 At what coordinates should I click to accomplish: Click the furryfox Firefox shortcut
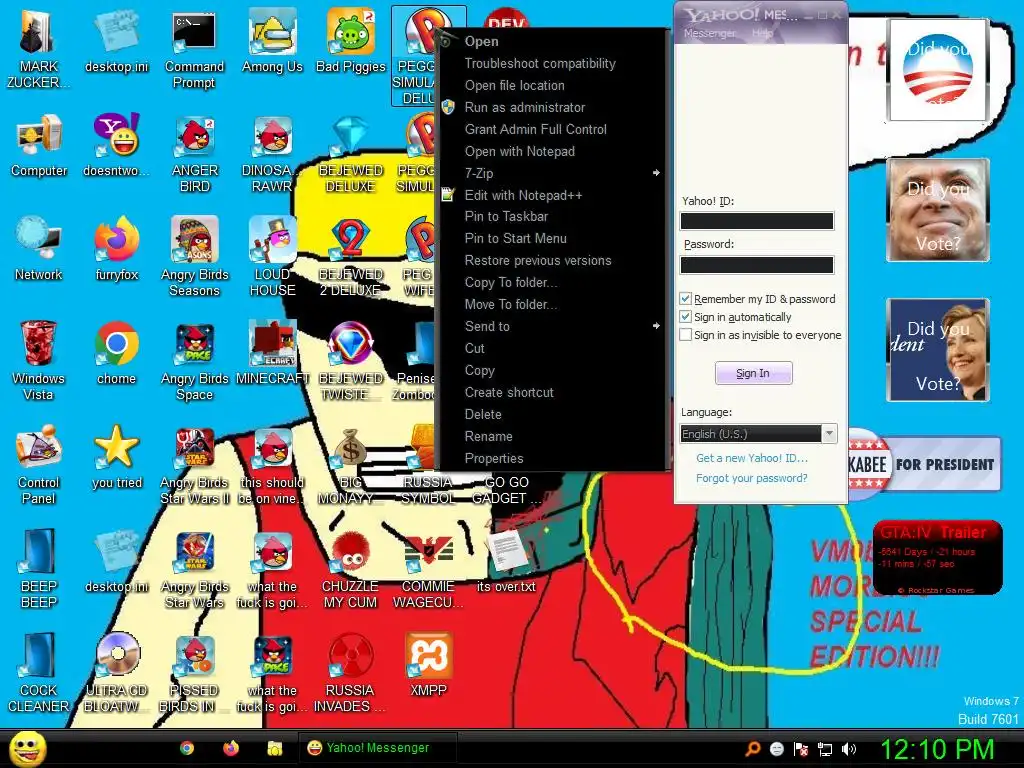[x=117, y=250]
